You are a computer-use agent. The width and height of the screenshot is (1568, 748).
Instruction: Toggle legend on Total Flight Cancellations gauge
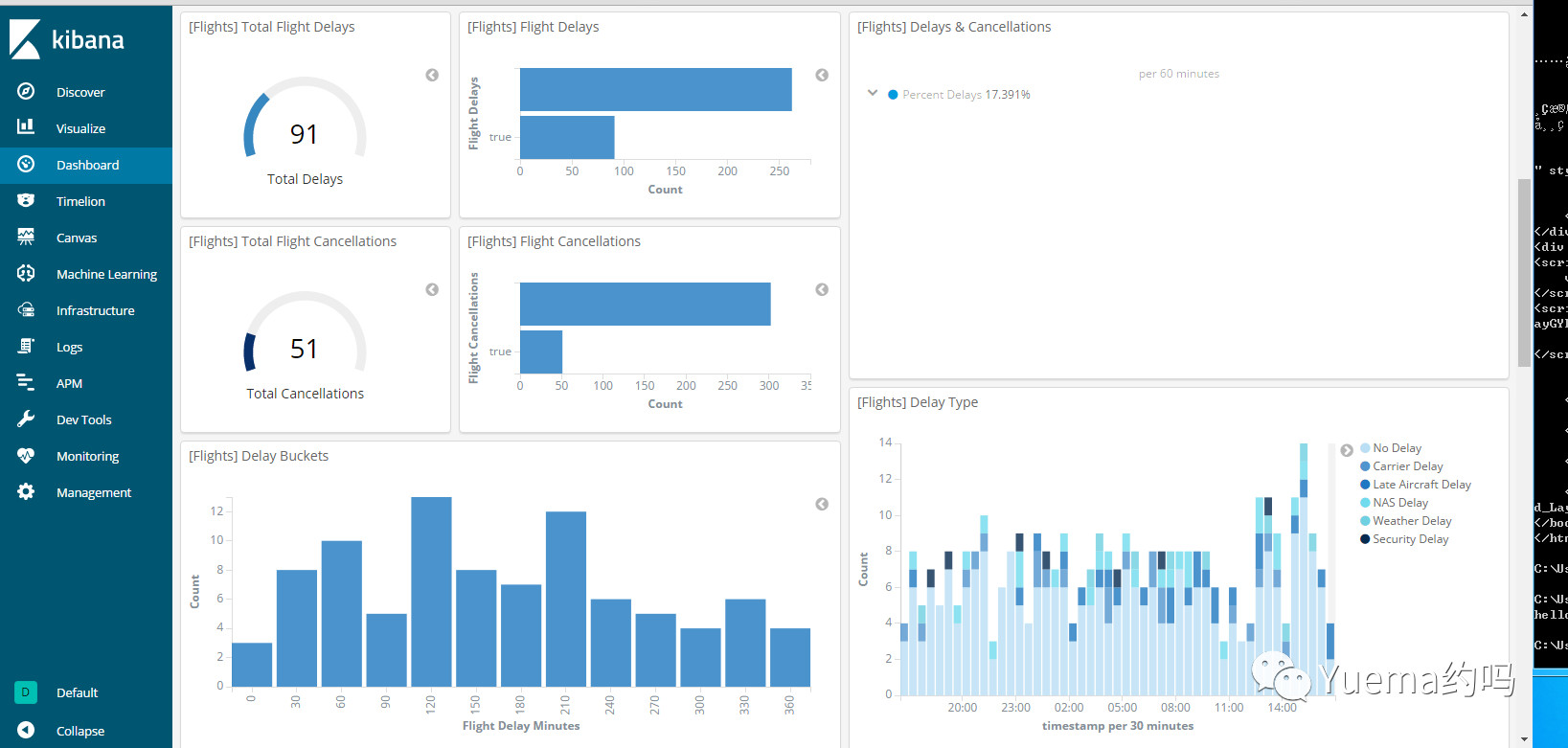(432, 289)
